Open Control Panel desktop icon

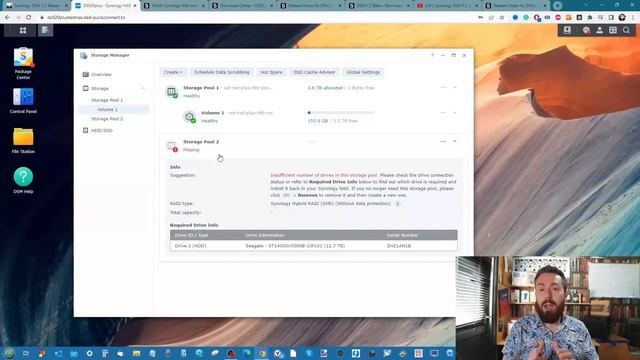pos(23,101)
